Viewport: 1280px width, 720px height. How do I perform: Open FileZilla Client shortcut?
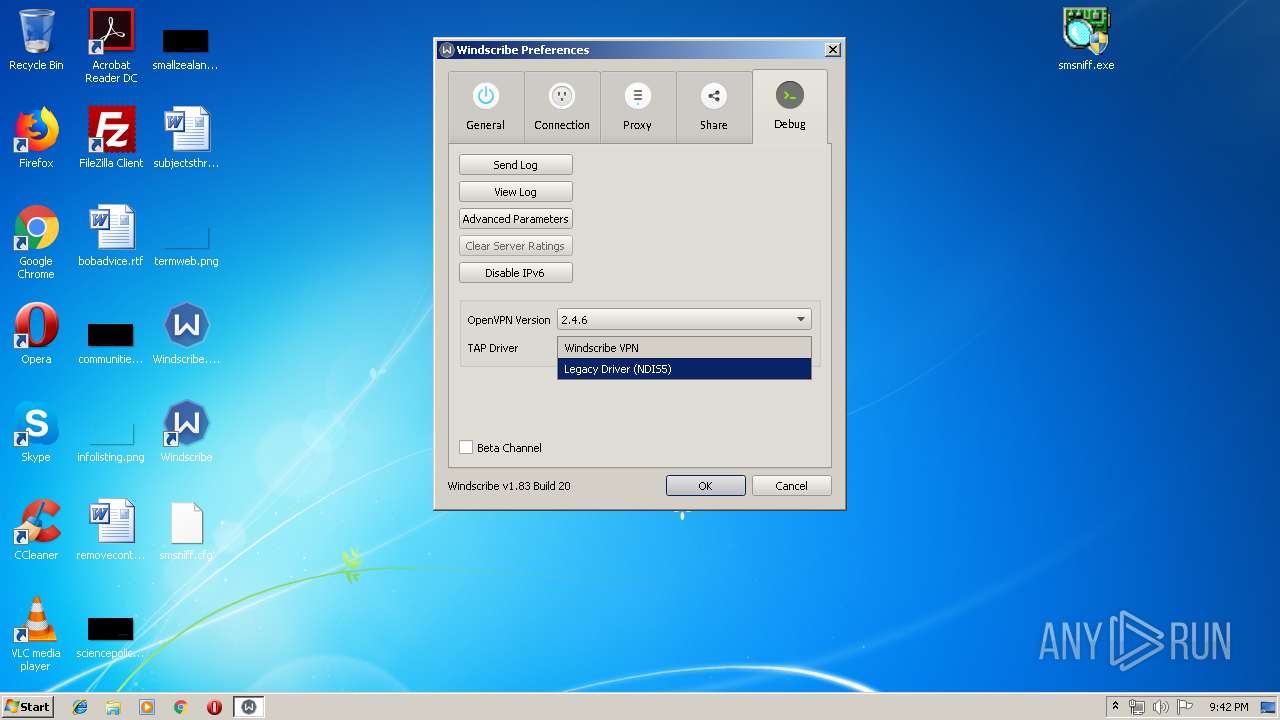tap(111, 138)
